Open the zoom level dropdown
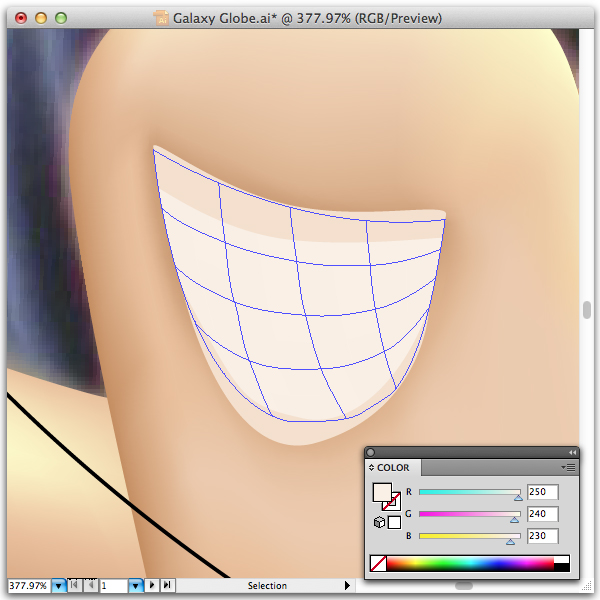600x600 pixels. (x=59, y=585)
